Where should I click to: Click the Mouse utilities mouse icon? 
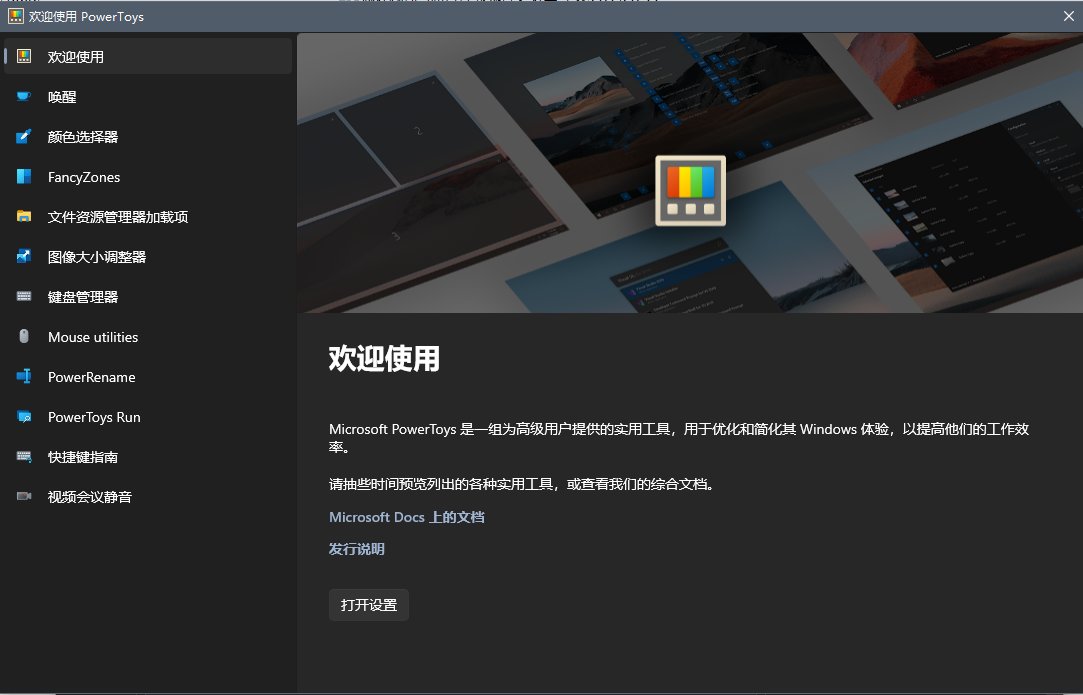tap(24, 336)
